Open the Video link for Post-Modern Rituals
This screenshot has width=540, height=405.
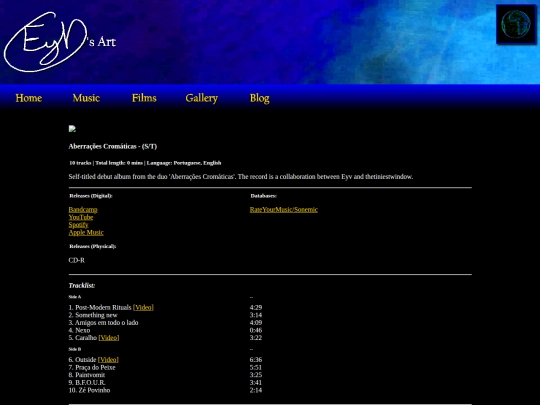point(143,307)
